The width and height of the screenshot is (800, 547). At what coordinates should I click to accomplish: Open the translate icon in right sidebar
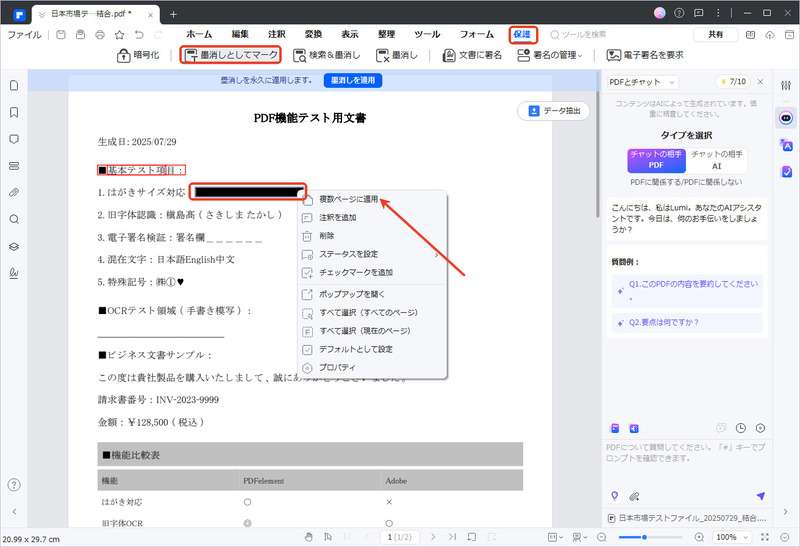(786, 145)
